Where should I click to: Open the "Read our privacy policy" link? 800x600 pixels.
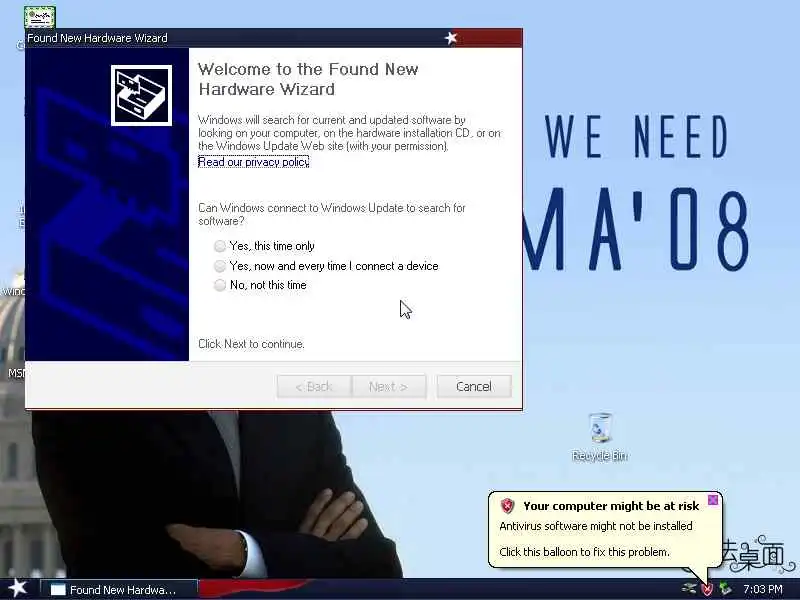[x=254, y=162]
